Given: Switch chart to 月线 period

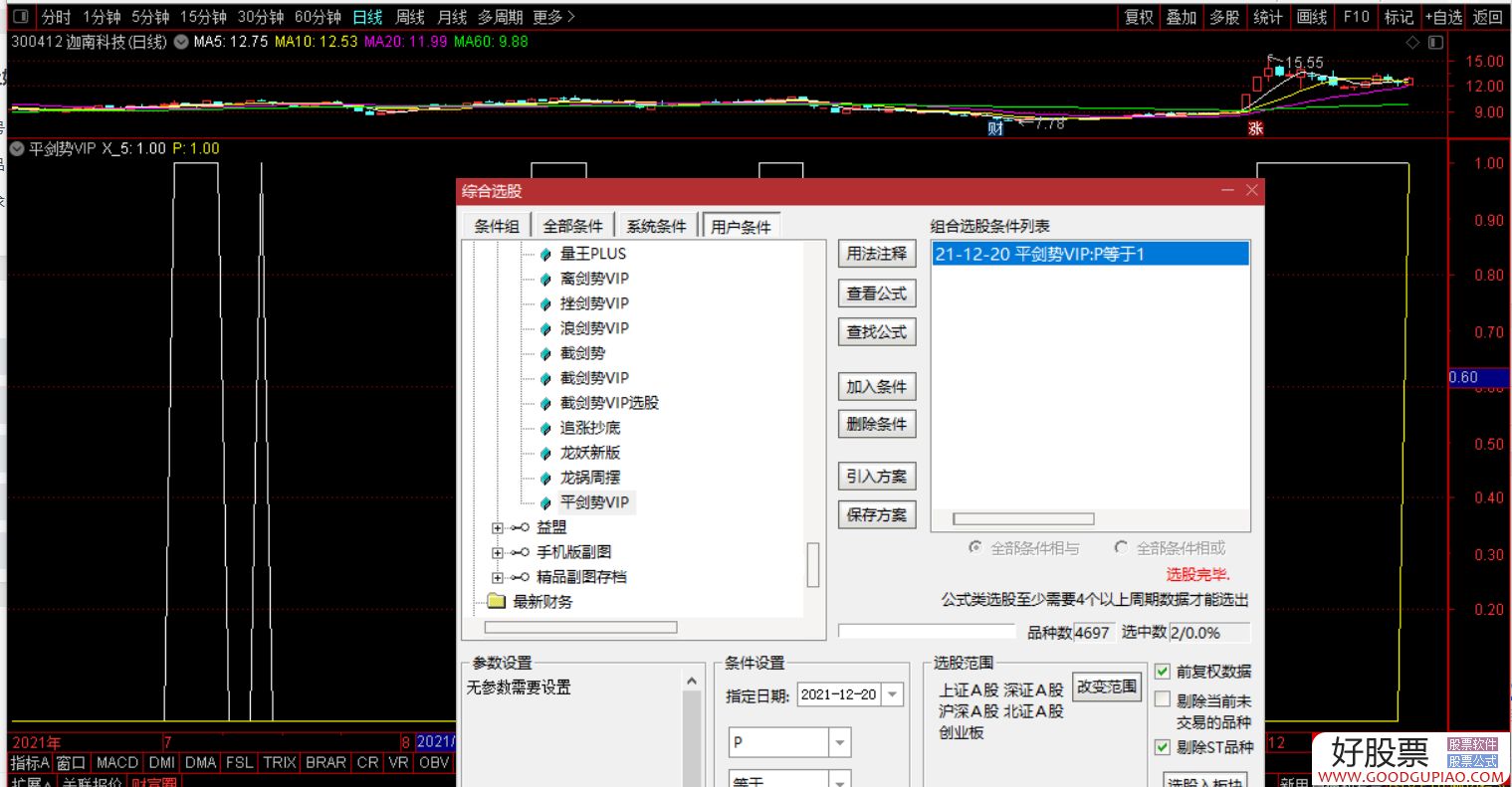Looking at the screenshot, I should click(452, 17).
